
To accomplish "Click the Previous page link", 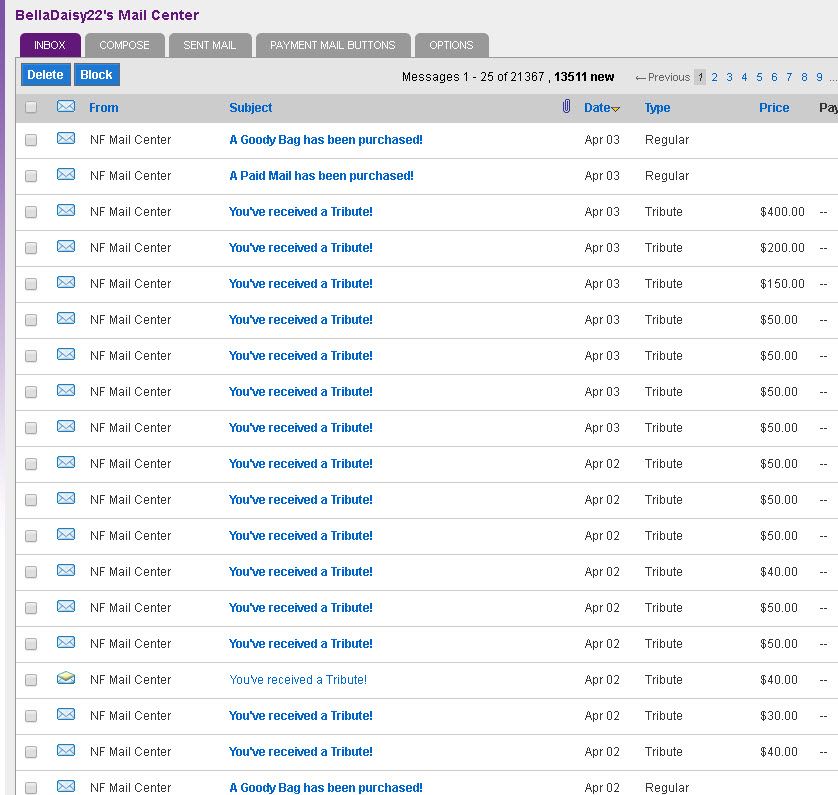I will pyautogui.click(x=663, y=77).
